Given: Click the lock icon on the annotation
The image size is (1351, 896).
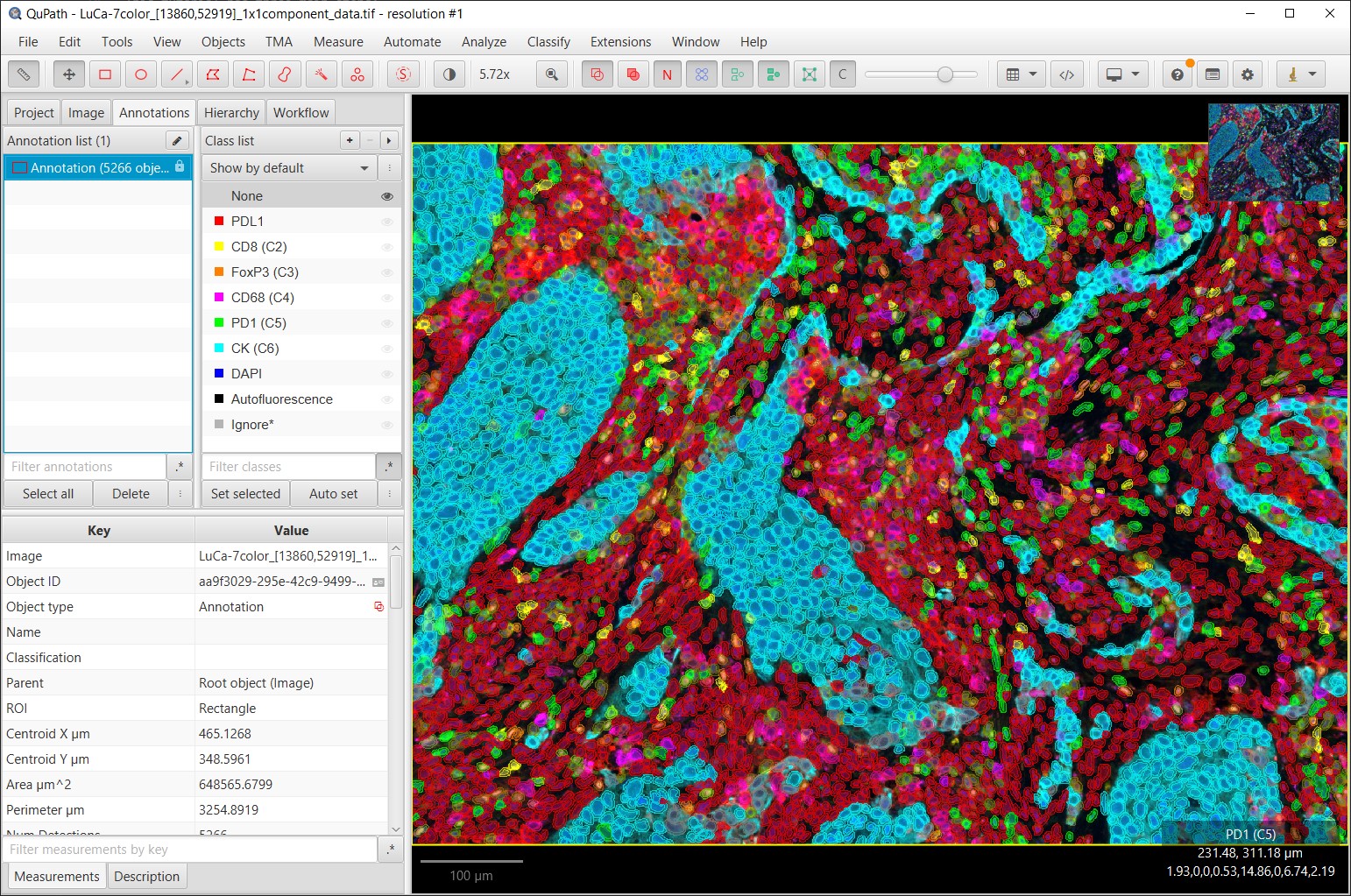Looking at the screenshot, I should (180, 166).
